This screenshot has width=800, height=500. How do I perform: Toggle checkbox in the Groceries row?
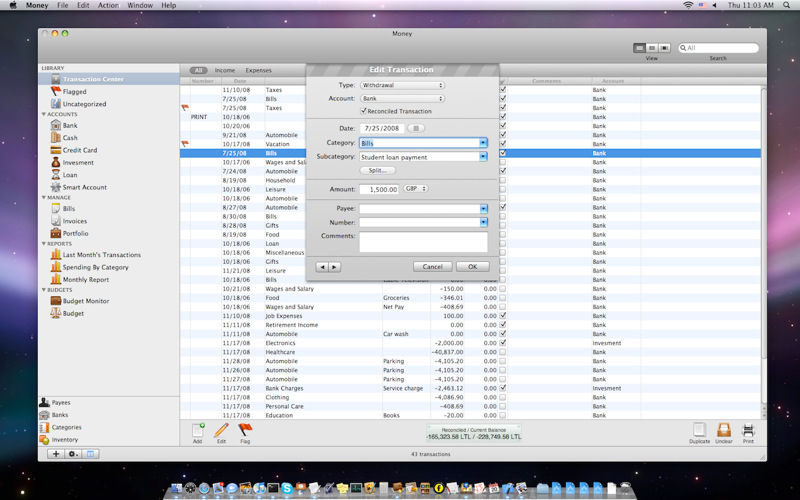click(x=503, y=298)
